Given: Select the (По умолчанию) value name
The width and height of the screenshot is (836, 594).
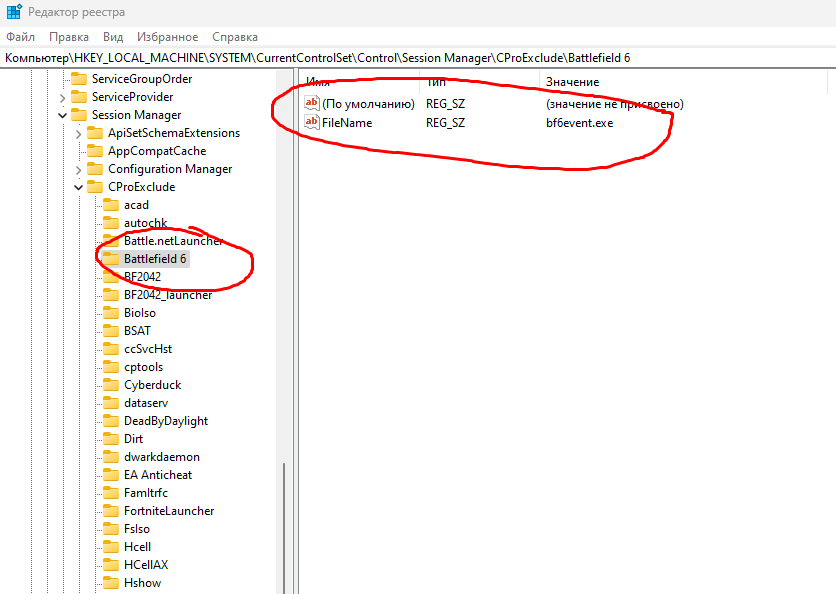Looking at the screenshot, I should click(x=368, y=103).
